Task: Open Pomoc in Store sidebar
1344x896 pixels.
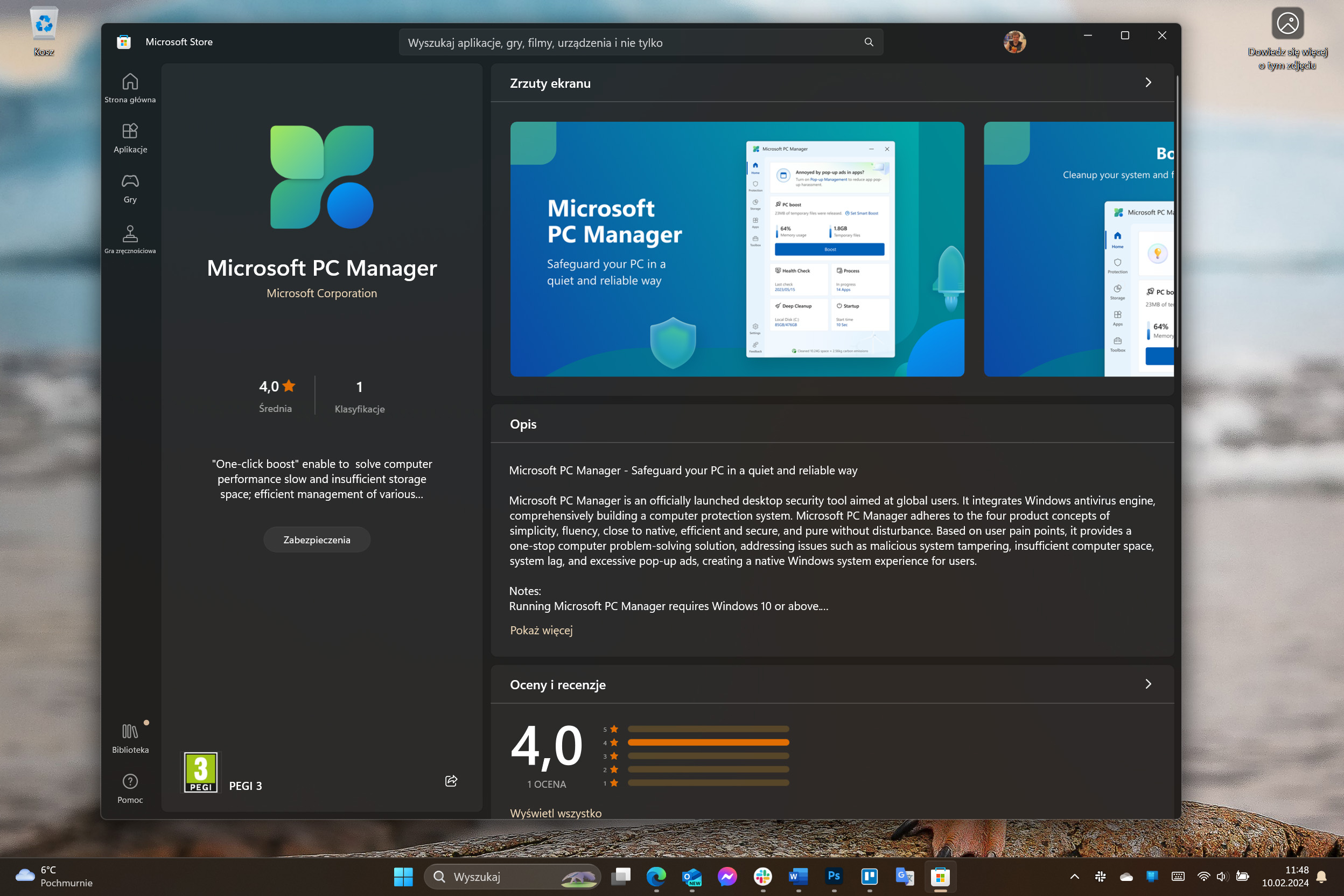Action: tap(130, 788)
